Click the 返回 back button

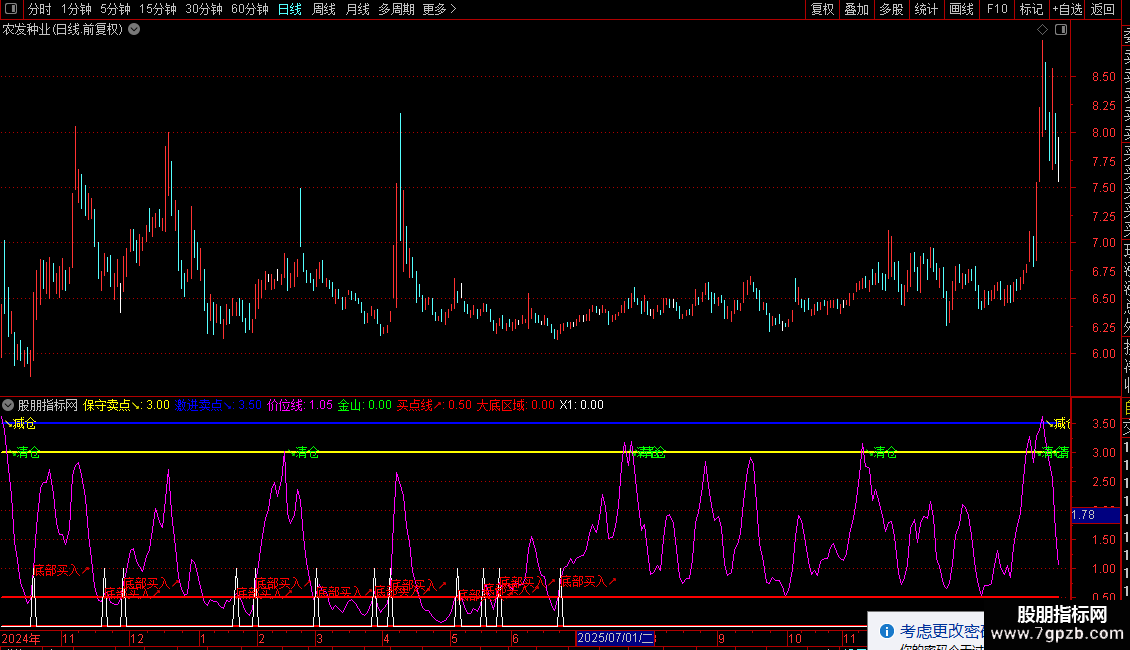pyautogui.click(x=1103, y=9)
